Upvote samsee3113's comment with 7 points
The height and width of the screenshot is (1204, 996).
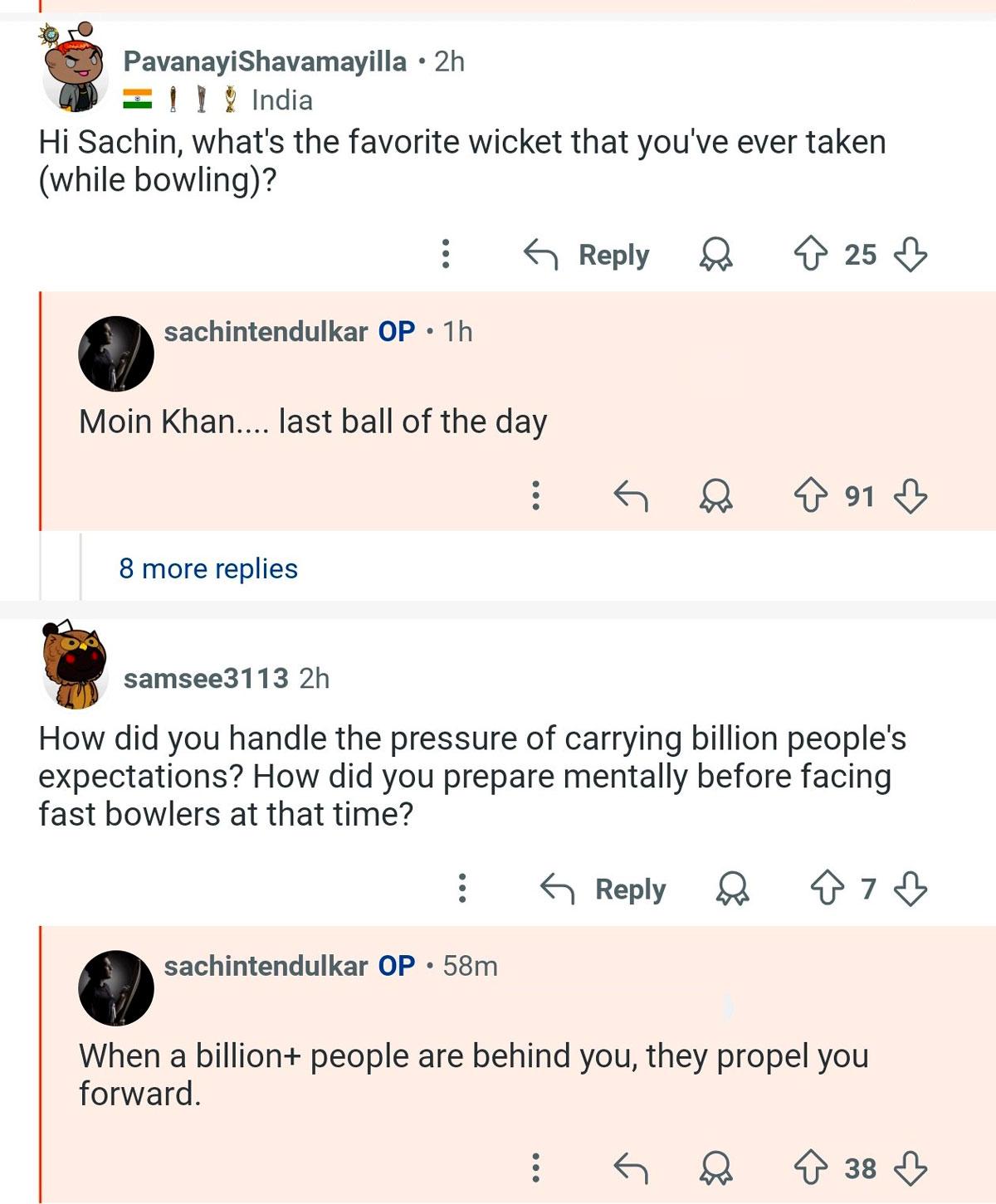click(x=827, y=889)
